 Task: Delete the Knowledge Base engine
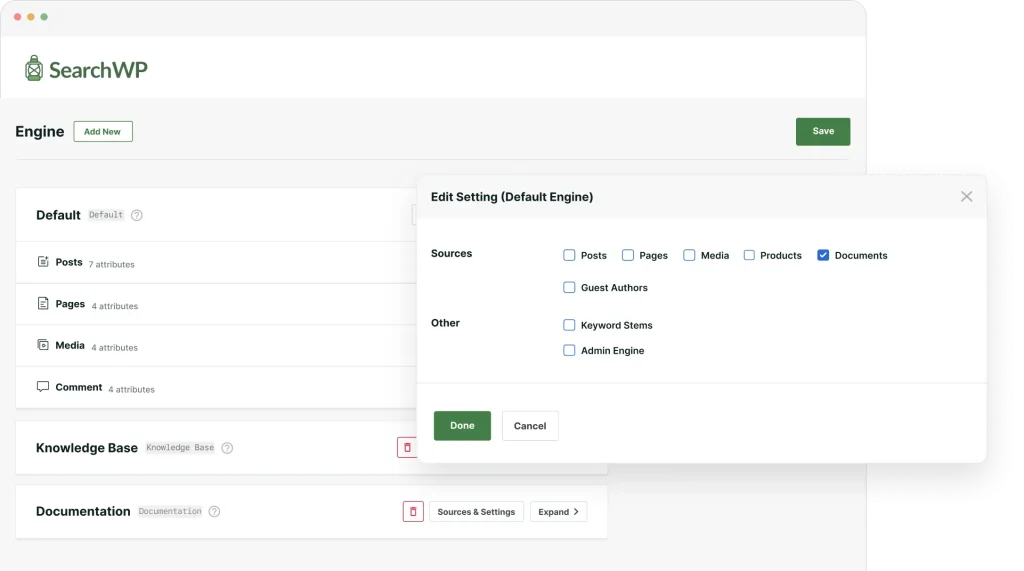(407, 448)
